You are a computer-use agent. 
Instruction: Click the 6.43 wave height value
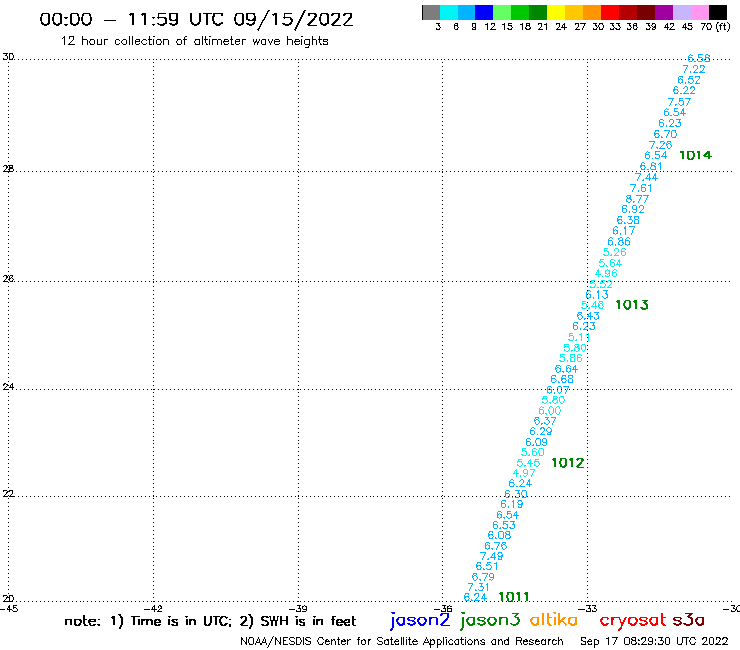pos(588,316)
